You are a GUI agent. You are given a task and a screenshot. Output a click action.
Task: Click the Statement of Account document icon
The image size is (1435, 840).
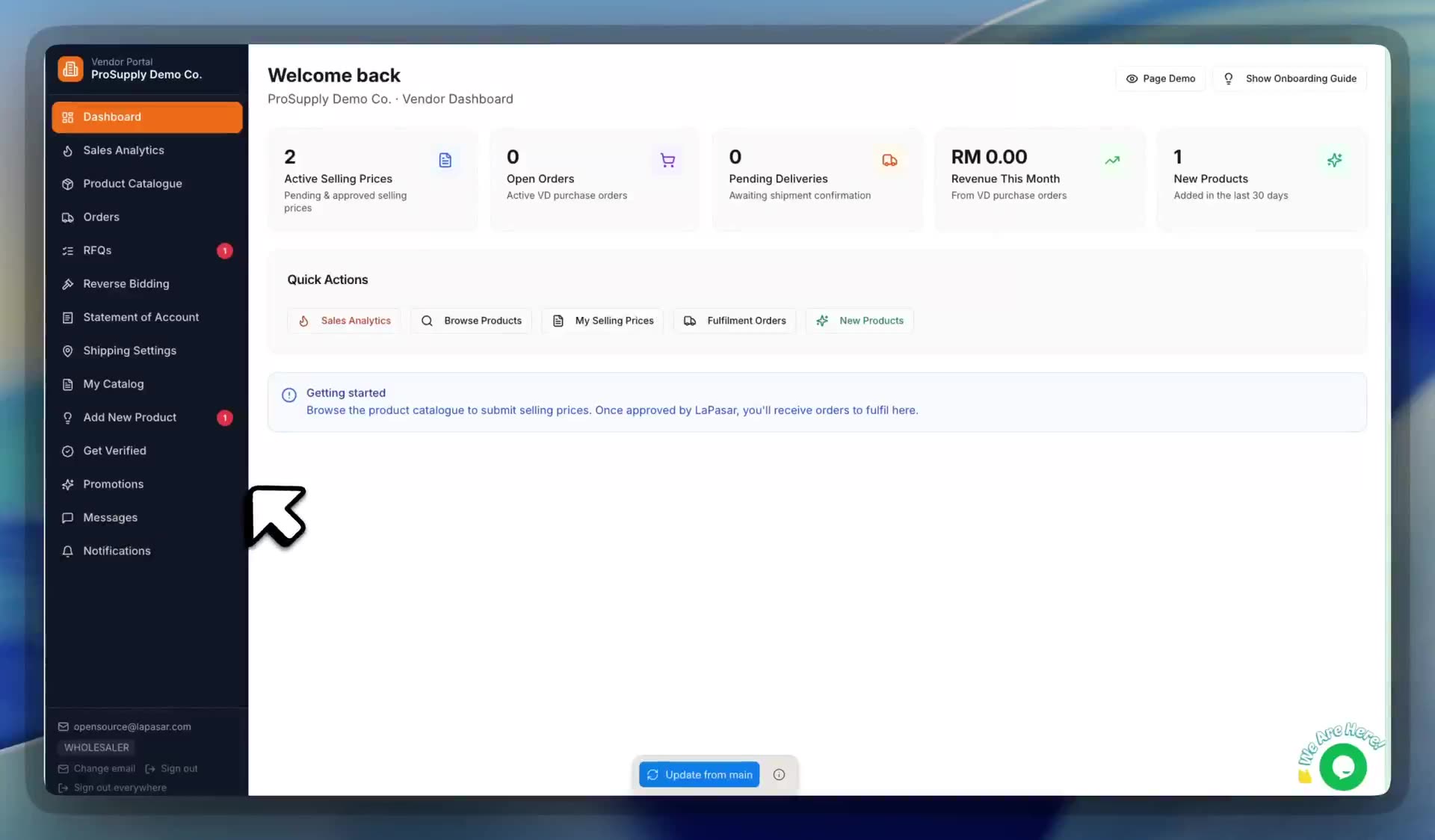click(67, 318)
